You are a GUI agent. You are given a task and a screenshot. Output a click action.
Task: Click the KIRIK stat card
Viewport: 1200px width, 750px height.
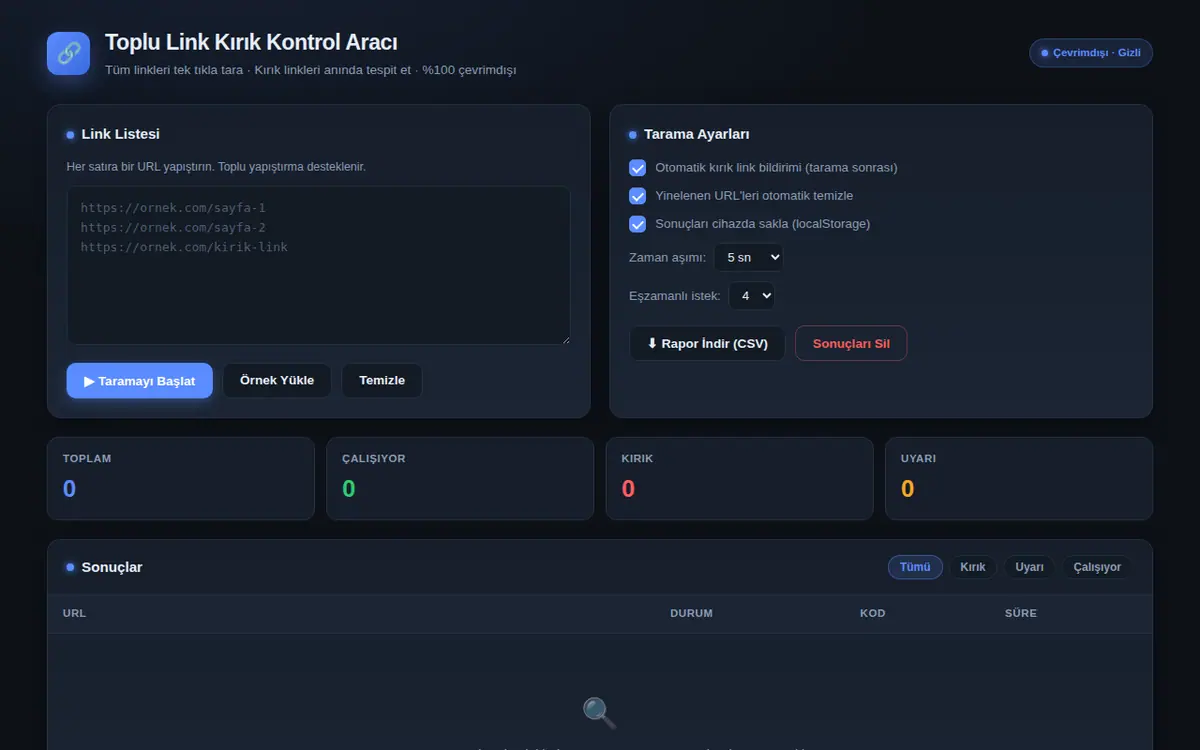[740, 478]
